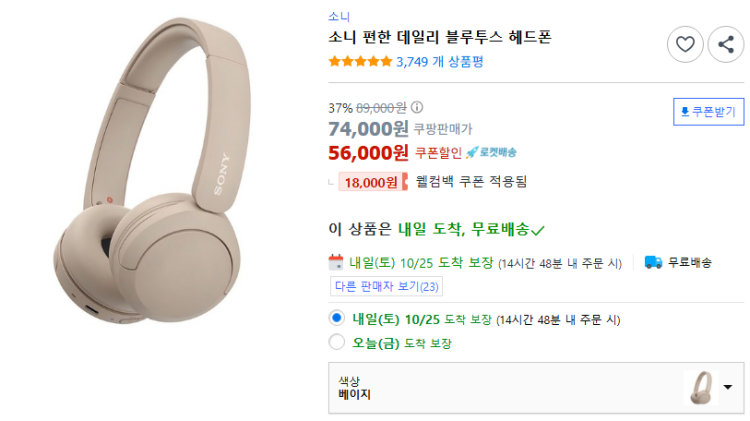
Task: Click the share icon button
Action: tap(725, 44)
